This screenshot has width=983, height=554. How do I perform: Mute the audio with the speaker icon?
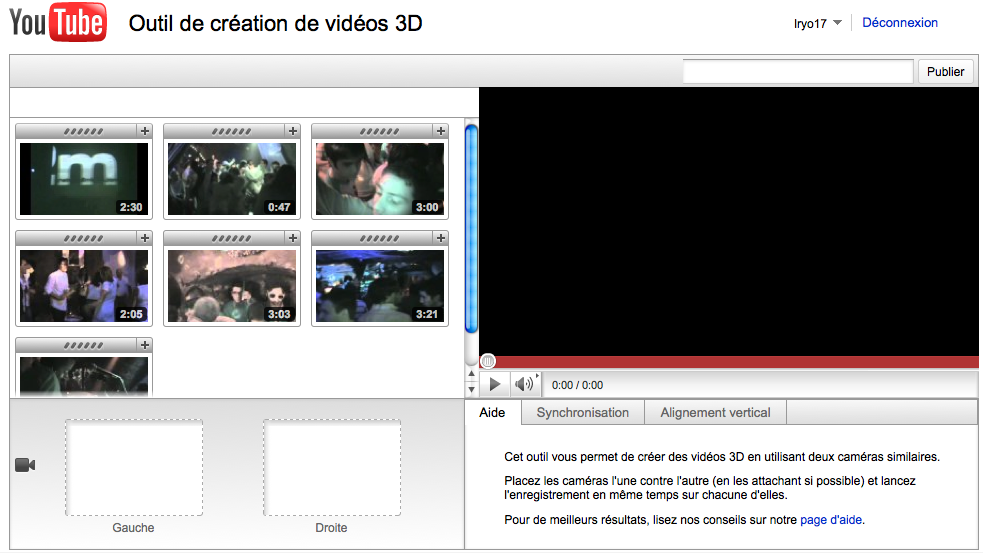(x=524, y=385)
